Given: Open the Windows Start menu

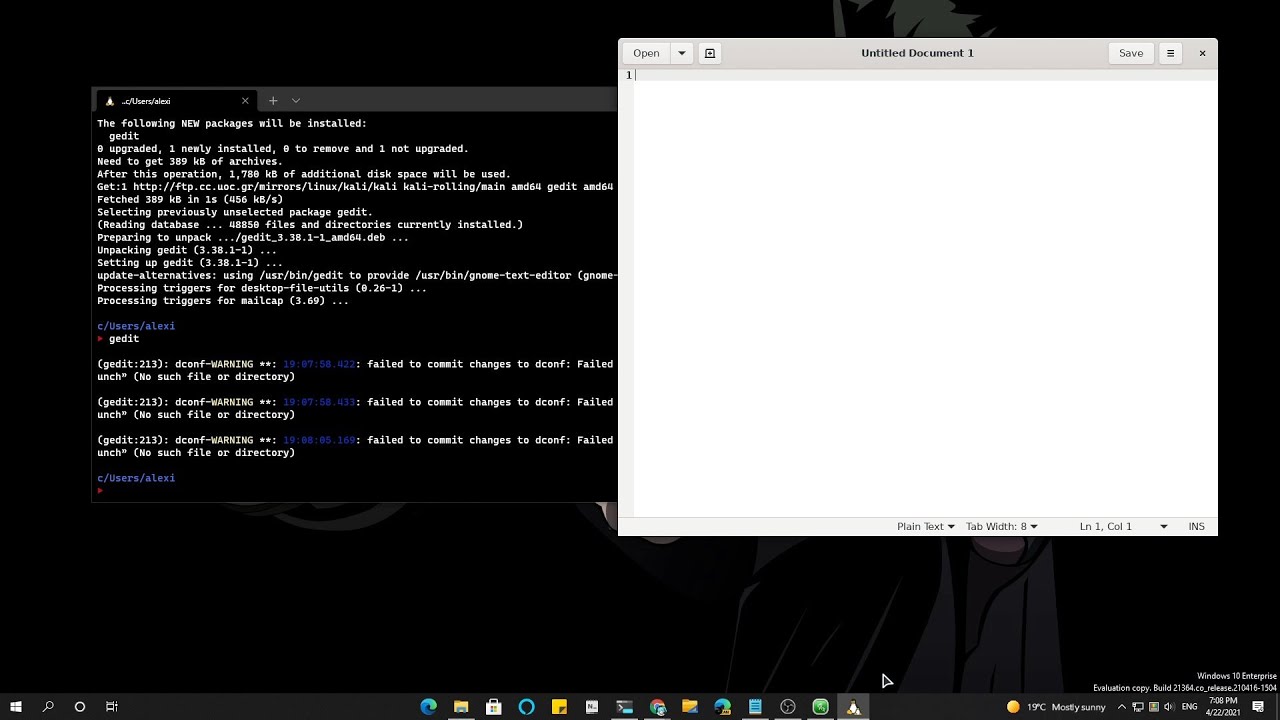Looking at the screenshot, I should pos(16,707).
